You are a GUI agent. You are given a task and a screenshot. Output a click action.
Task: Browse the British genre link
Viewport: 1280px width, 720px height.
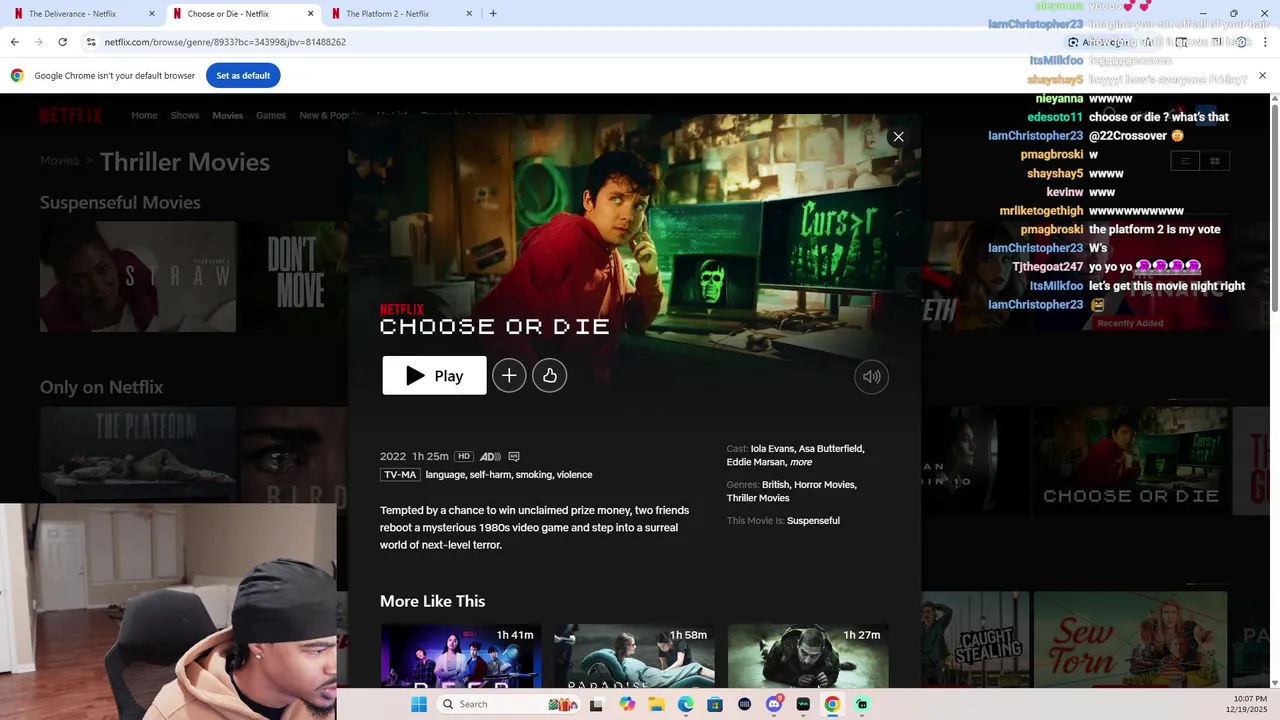coord(775,485)
